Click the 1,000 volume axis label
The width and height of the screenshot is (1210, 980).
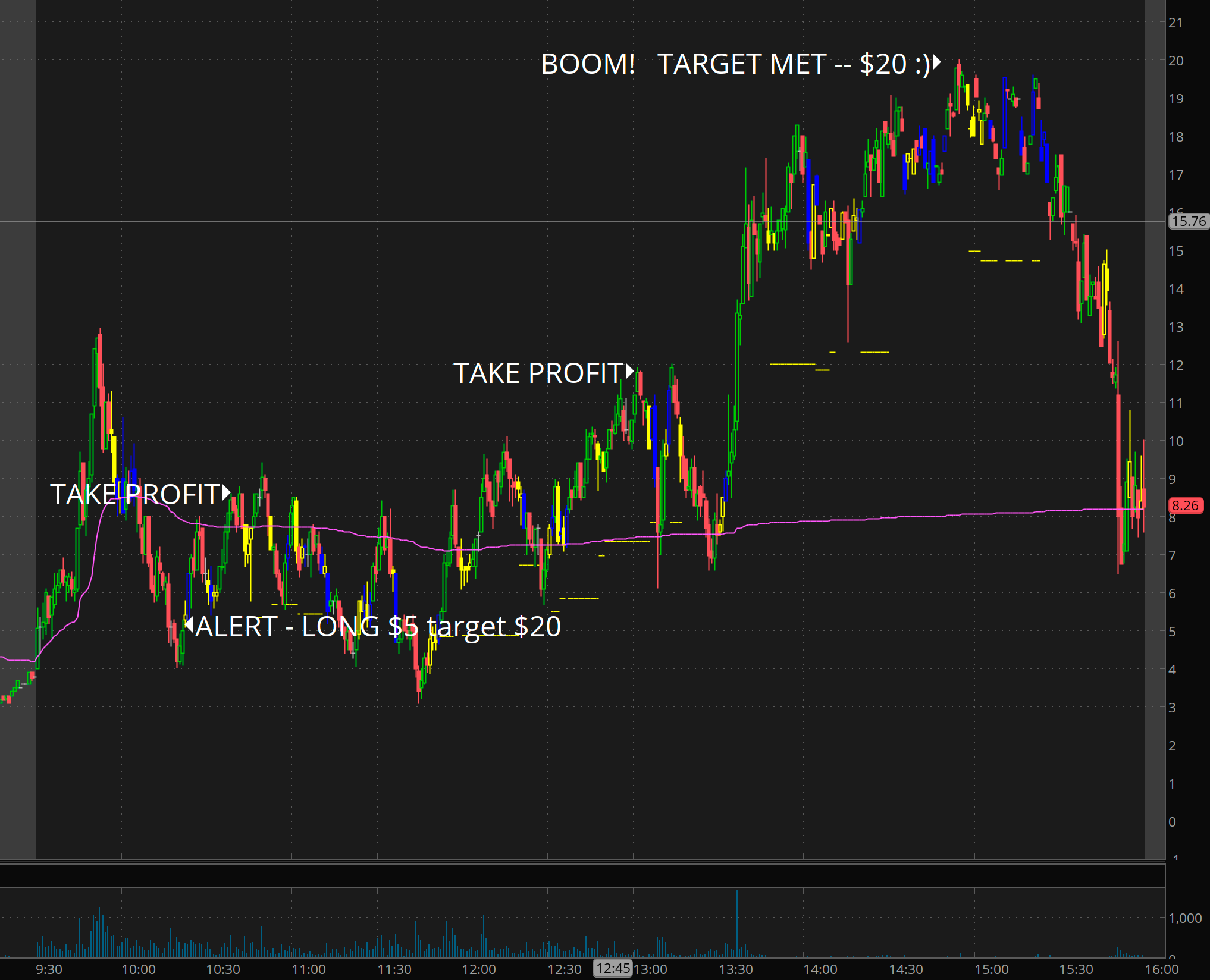[1185, 918]
